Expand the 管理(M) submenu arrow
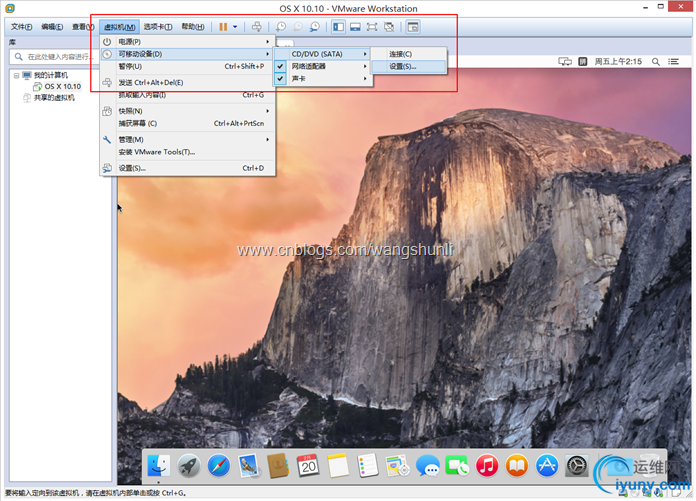 [267, 139]
